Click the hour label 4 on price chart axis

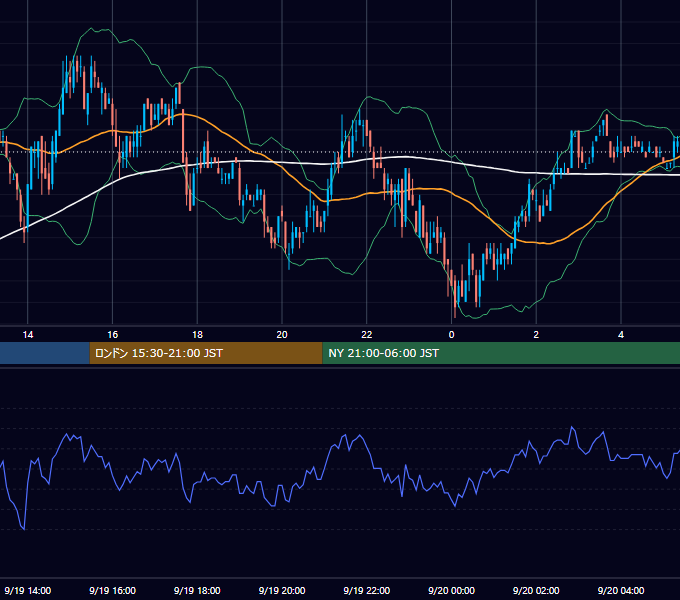coord(621,335)
